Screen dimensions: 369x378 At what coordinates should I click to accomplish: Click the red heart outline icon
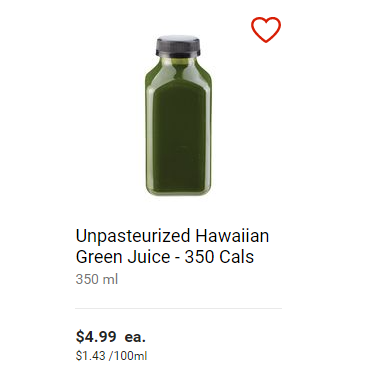click(266, 30)
